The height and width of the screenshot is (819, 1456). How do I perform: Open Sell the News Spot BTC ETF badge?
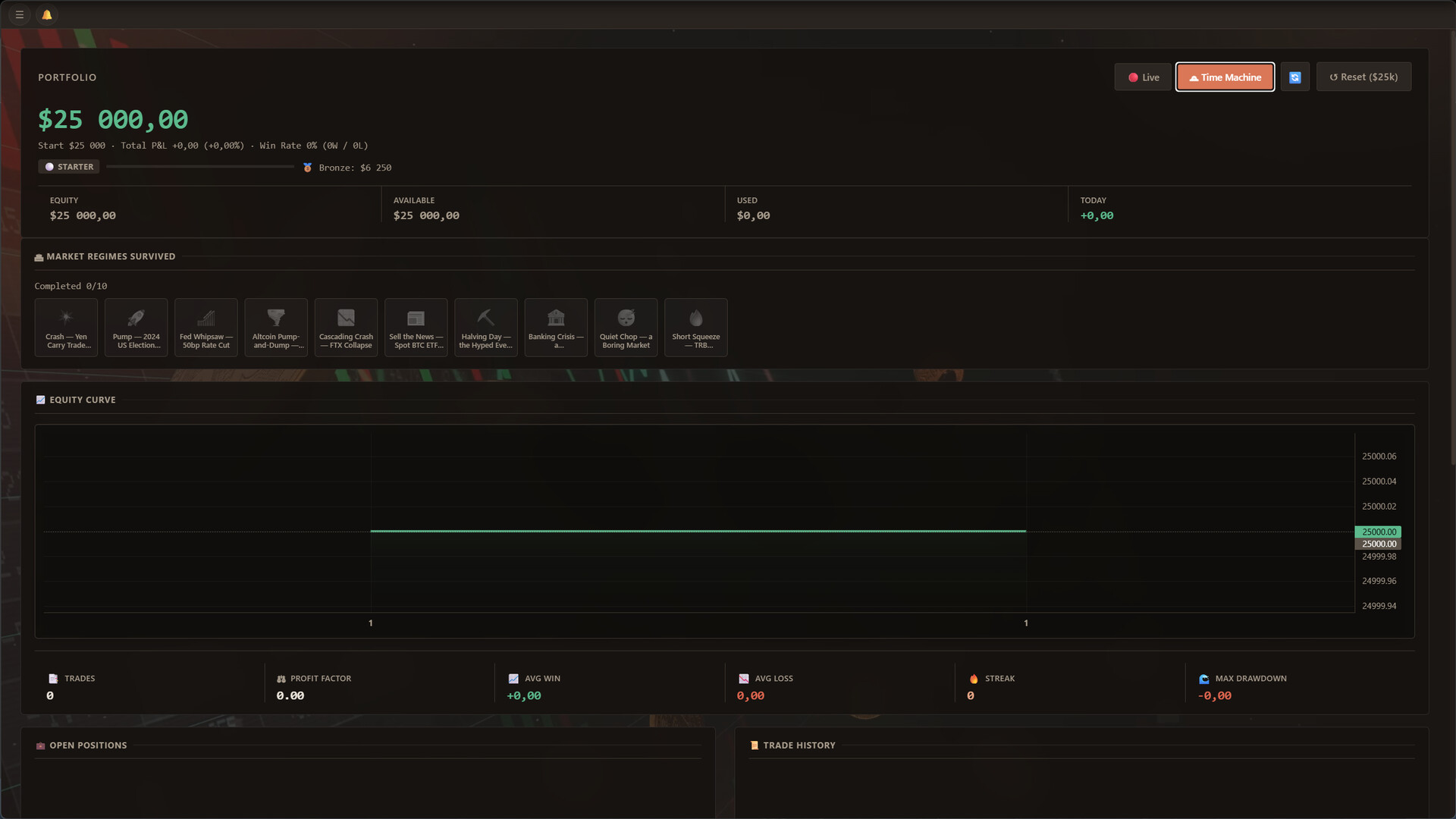tap(416, 328)
